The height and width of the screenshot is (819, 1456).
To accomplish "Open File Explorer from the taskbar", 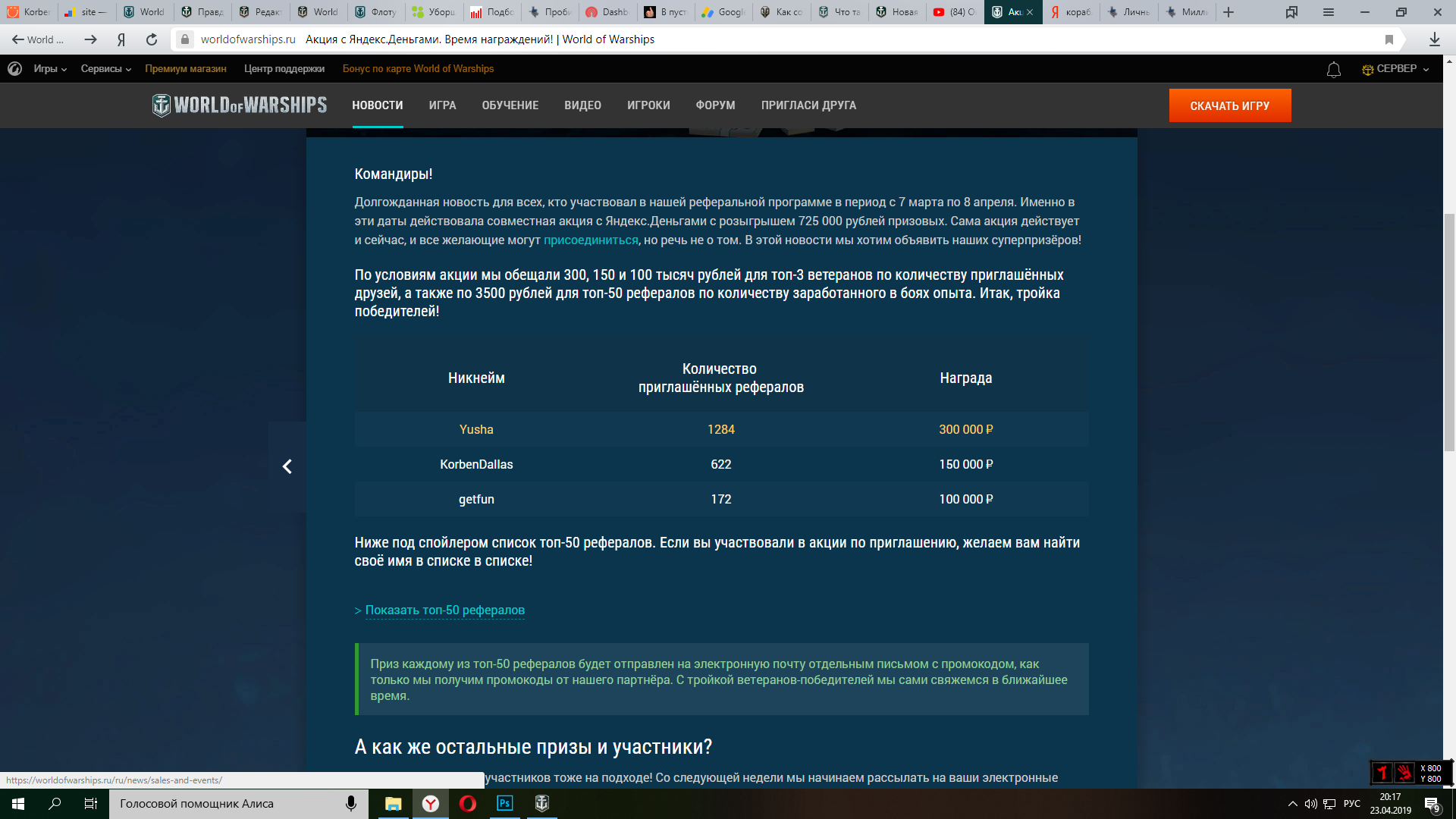I will pyautogui.click(x=393, y=804).
